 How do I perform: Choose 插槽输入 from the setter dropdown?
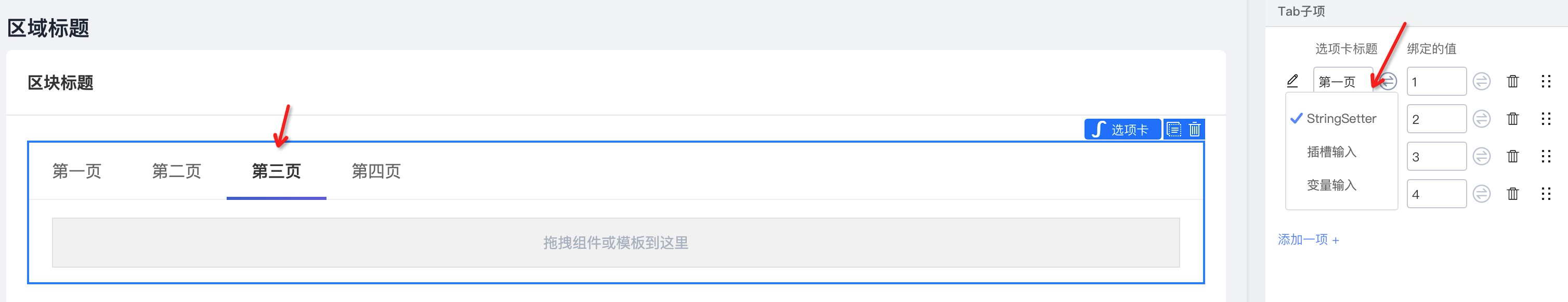pos(1332,152)
